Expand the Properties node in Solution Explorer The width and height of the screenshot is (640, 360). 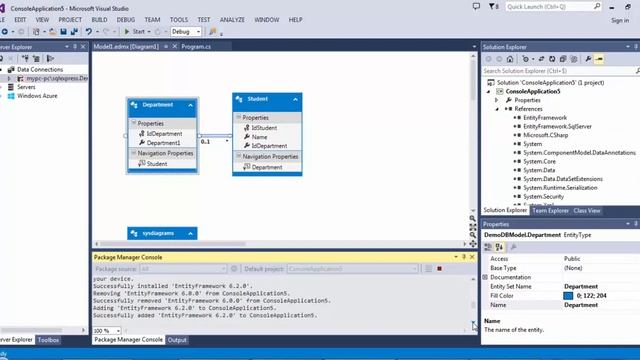click(x=497, y=100)
